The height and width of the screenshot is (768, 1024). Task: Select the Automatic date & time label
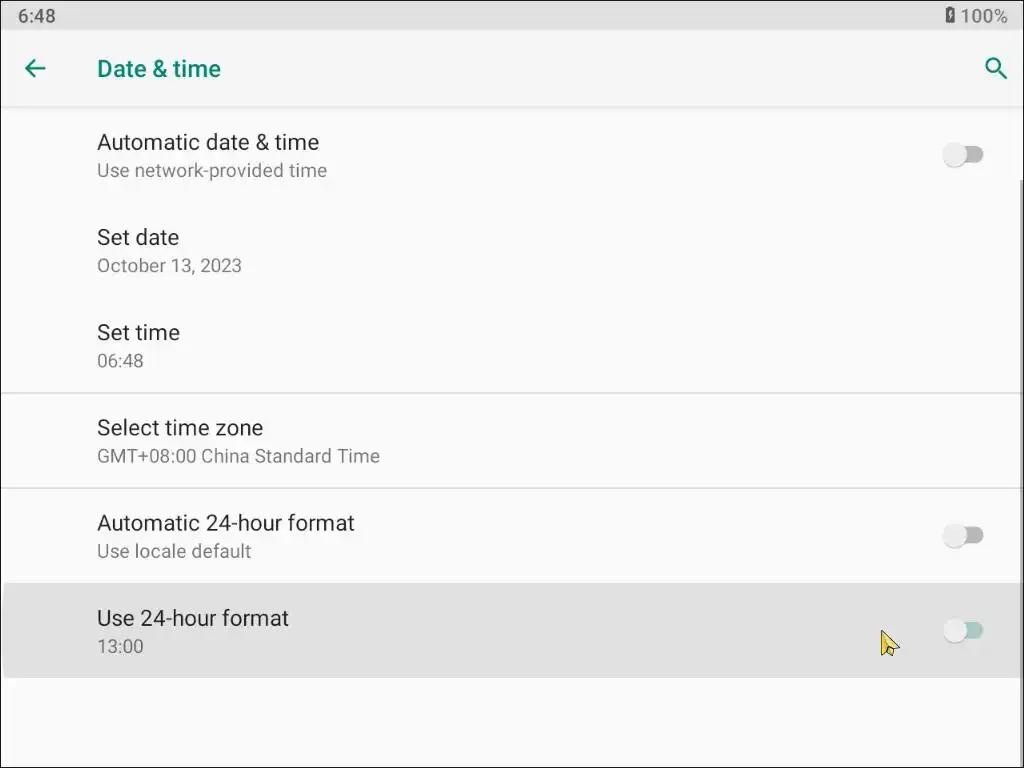208,143
